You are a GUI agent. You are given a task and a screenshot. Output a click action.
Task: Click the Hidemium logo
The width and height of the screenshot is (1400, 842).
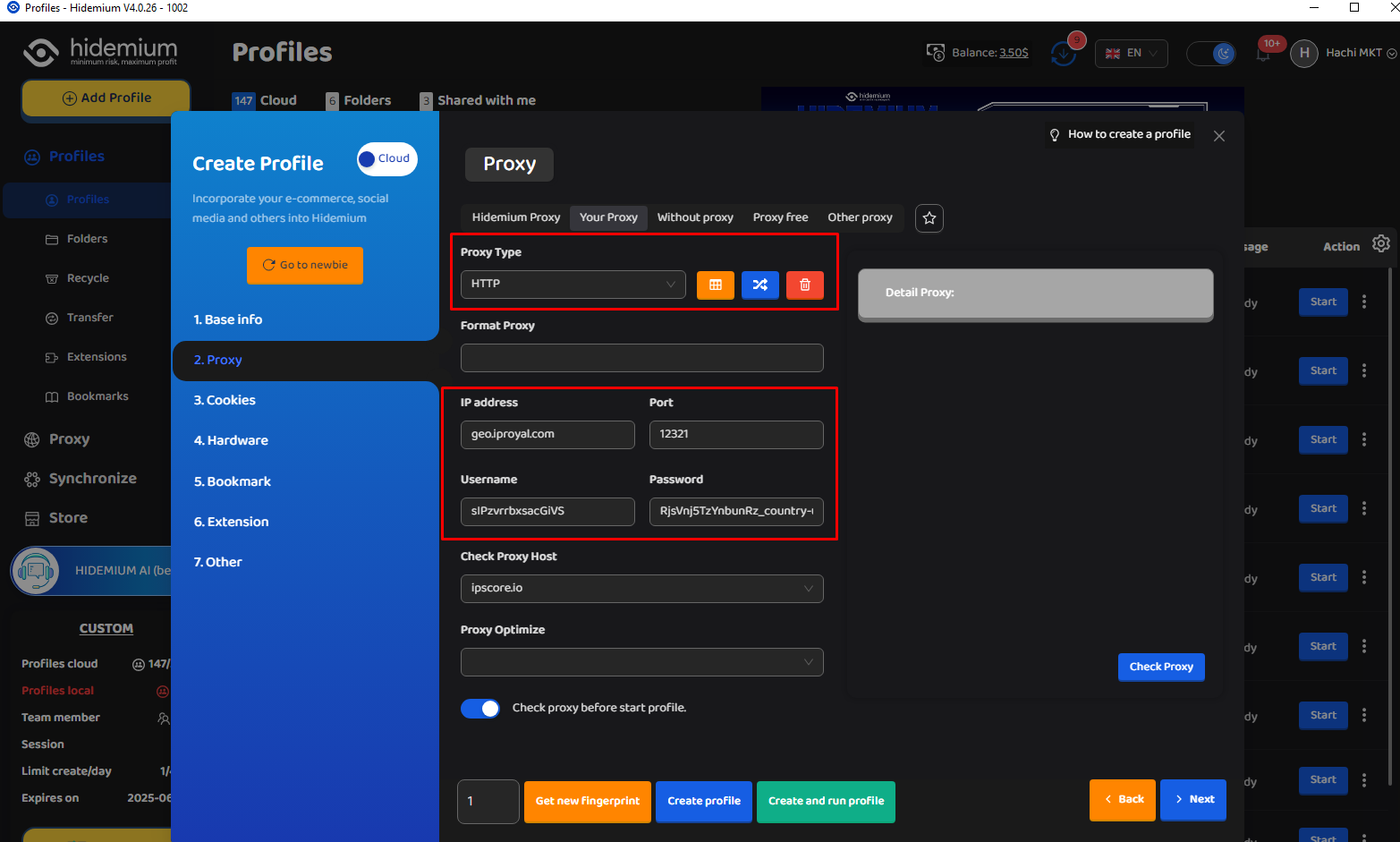point(100,52)
